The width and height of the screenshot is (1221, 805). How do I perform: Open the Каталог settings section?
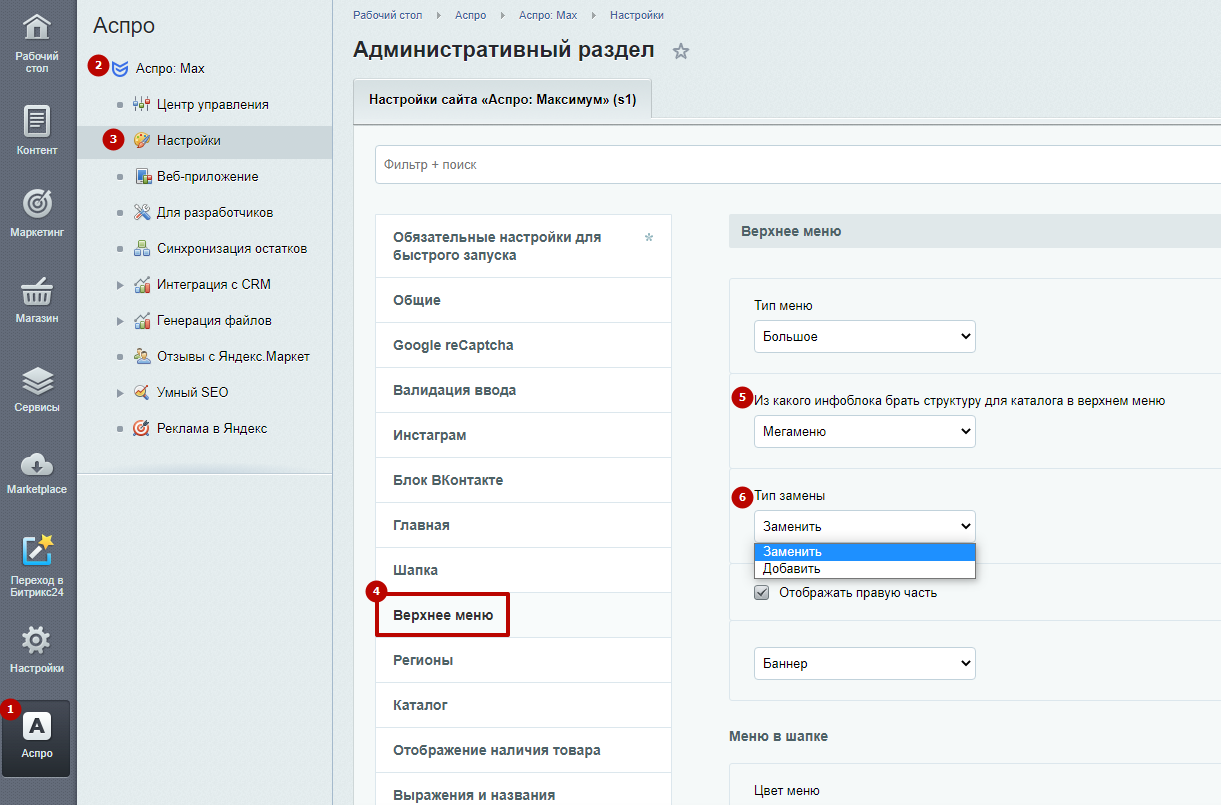tap(523, 705)
